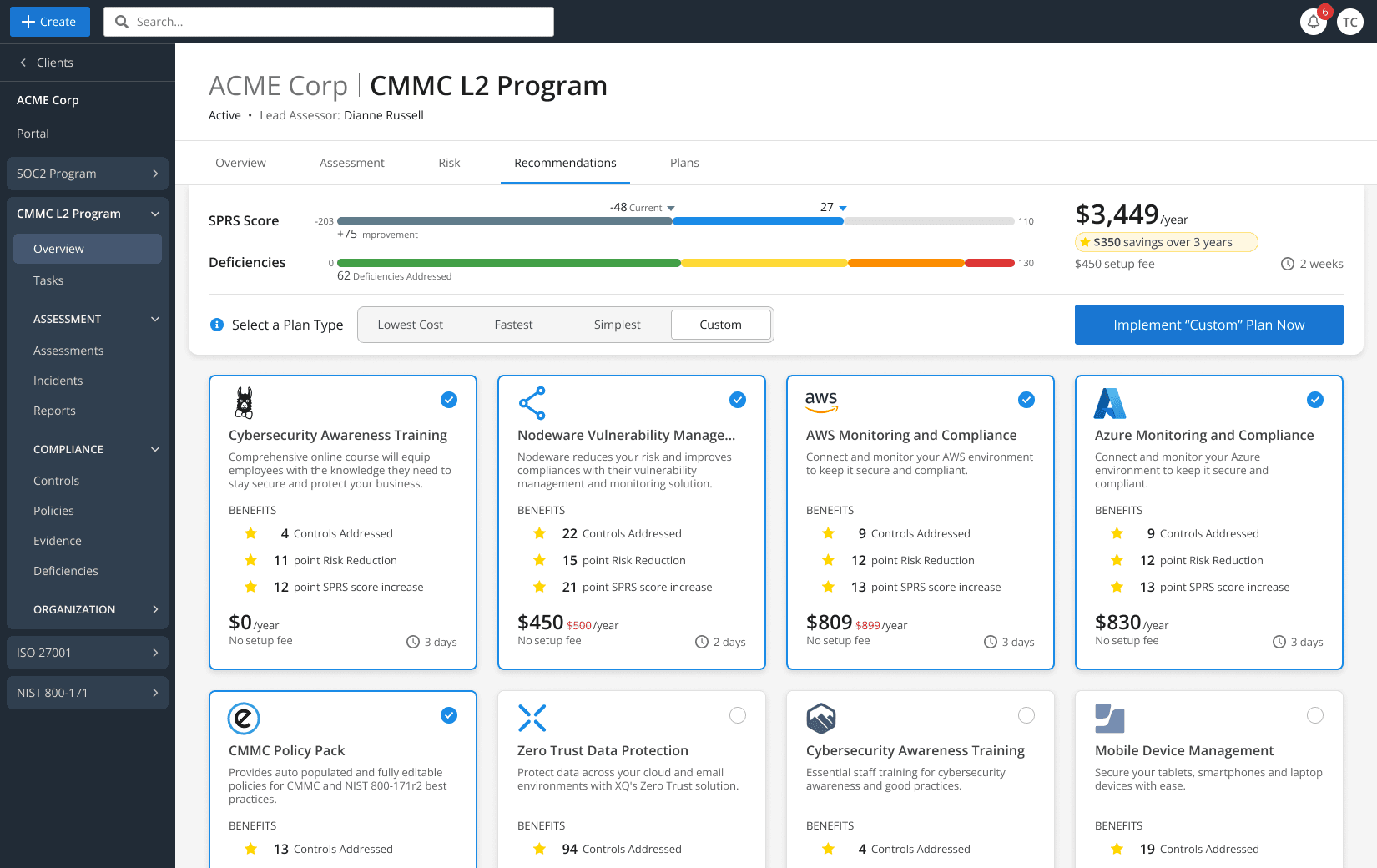The image size is (1377, 868).
Task: Expand the ISO 27001 sidebar section
Action: [88, 653]
